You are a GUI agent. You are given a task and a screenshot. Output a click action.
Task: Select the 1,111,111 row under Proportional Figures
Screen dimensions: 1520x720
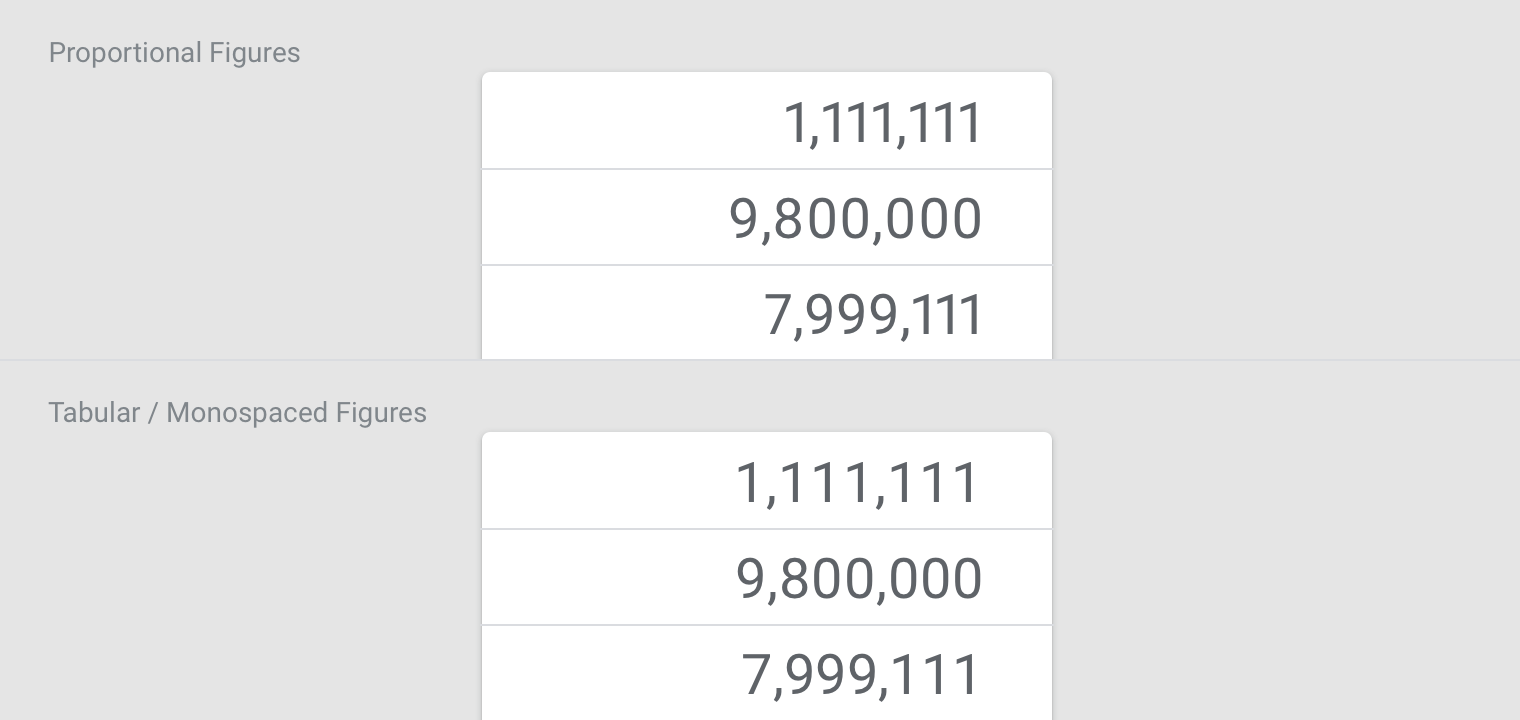(767, 121)
